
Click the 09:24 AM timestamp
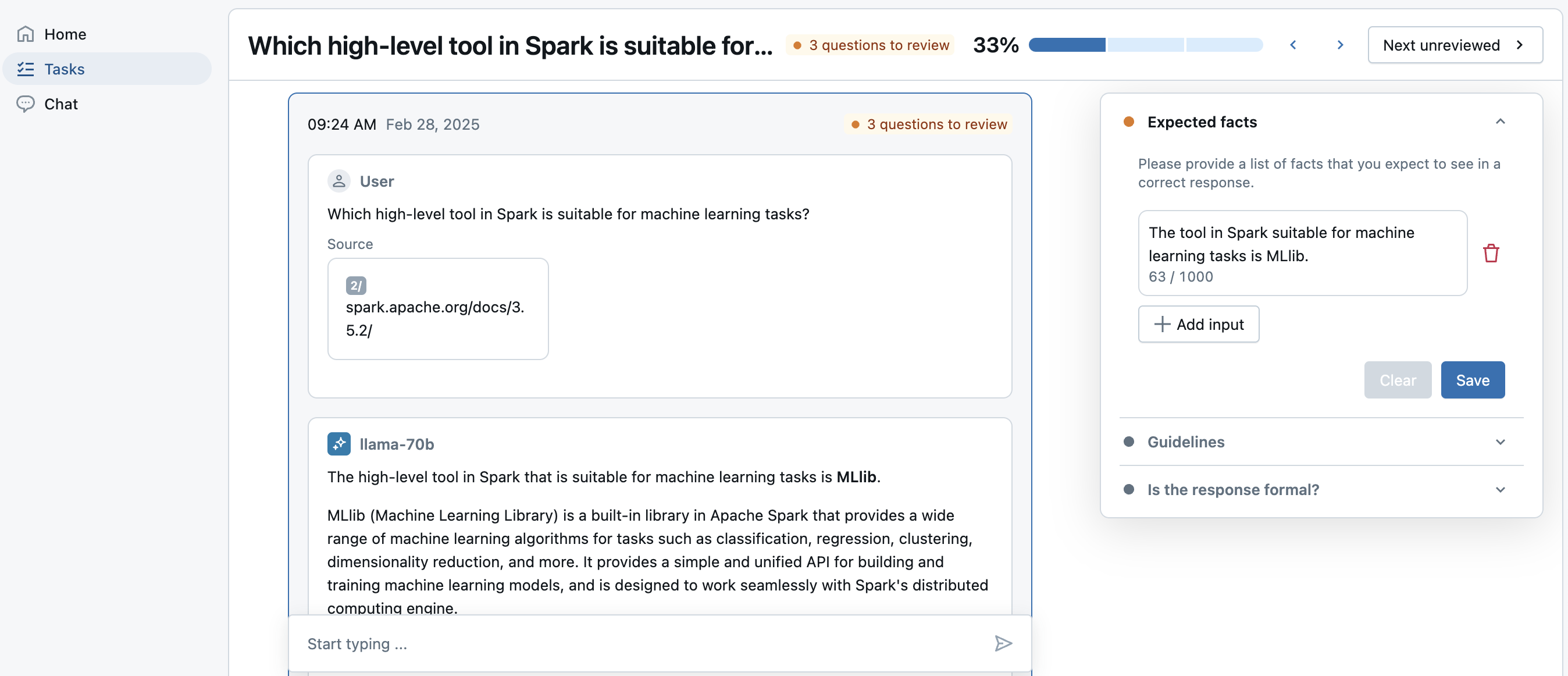[x=341, y=124]
